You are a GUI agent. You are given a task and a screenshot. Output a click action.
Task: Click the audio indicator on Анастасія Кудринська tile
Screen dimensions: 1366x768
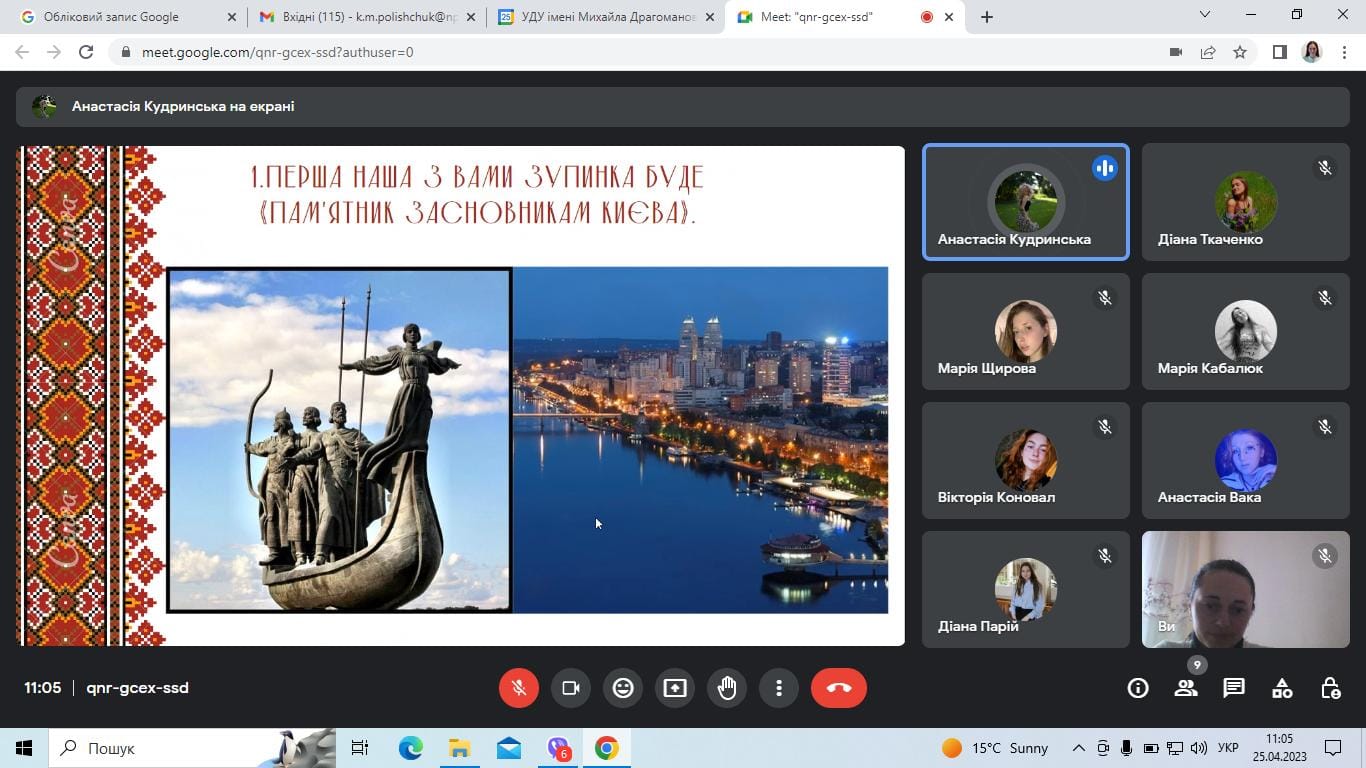click(x=1105, y=168)
